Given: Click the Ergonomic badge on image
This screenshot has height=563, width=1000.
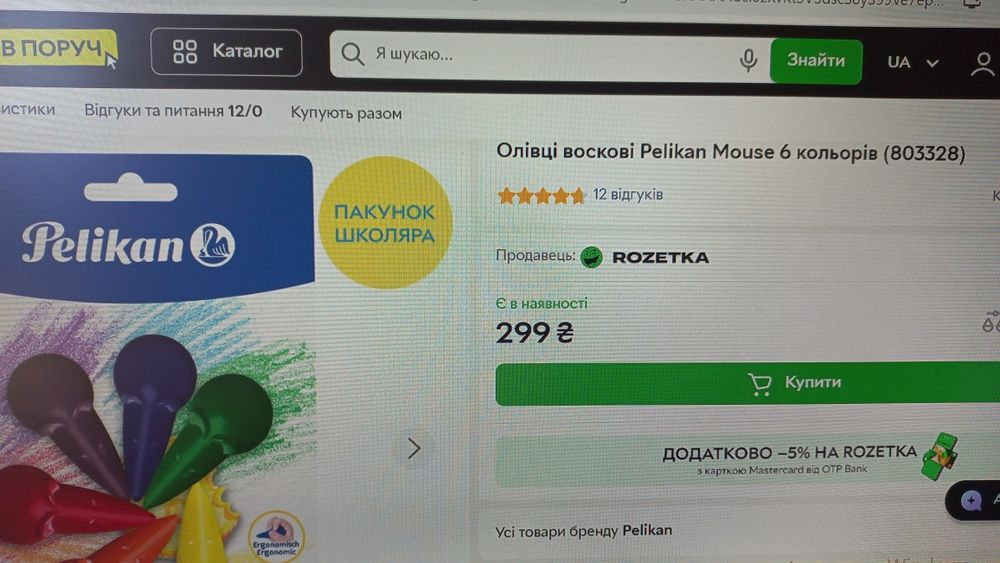Looking at the screenshot, I should [276, 536].
